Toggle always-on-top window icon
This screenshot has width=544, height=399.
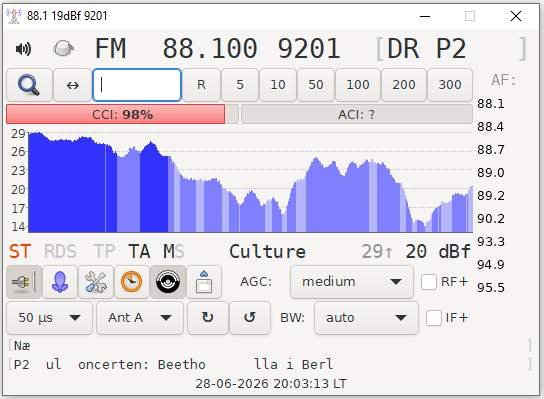[204, 282]
